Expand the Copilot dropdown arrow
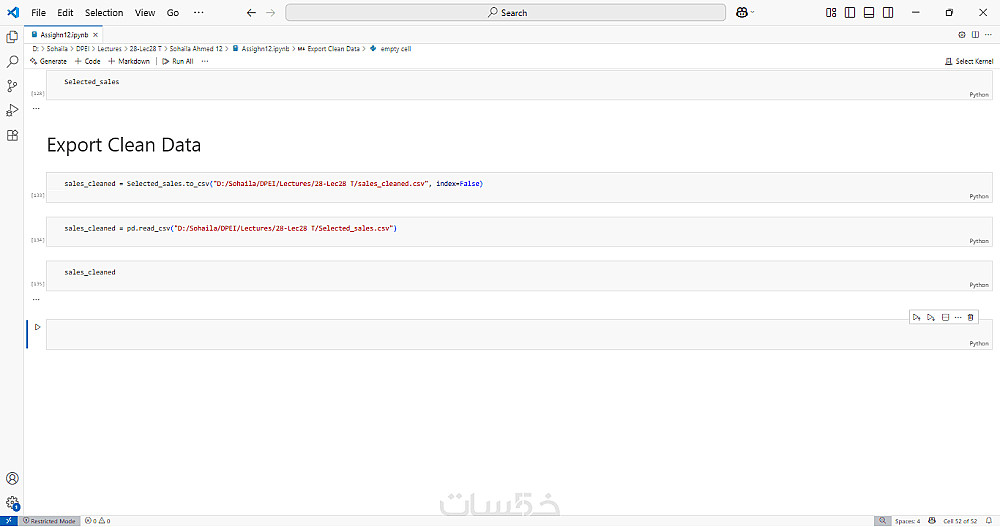 coord(753,12)
